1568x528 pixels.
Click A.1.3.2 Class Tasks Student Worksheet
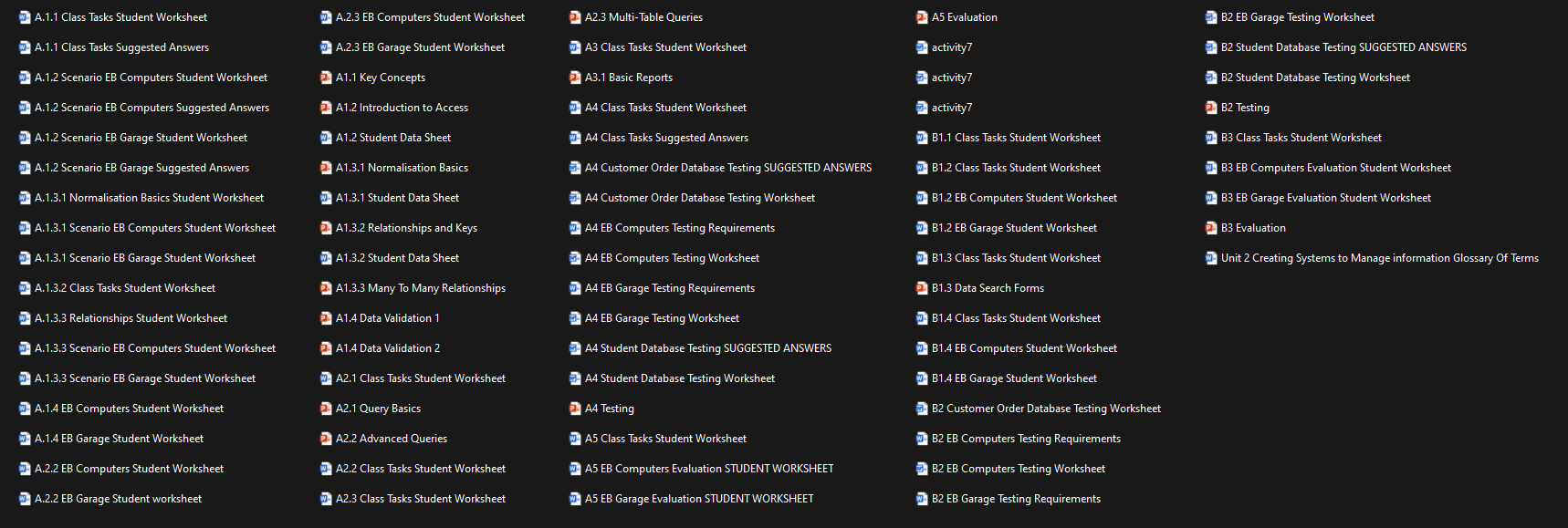coord(125,288)
